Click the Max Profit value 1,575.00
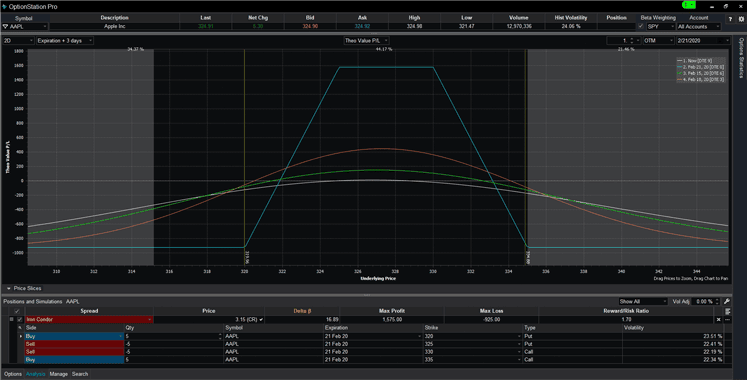 click(x=392, y=320)
